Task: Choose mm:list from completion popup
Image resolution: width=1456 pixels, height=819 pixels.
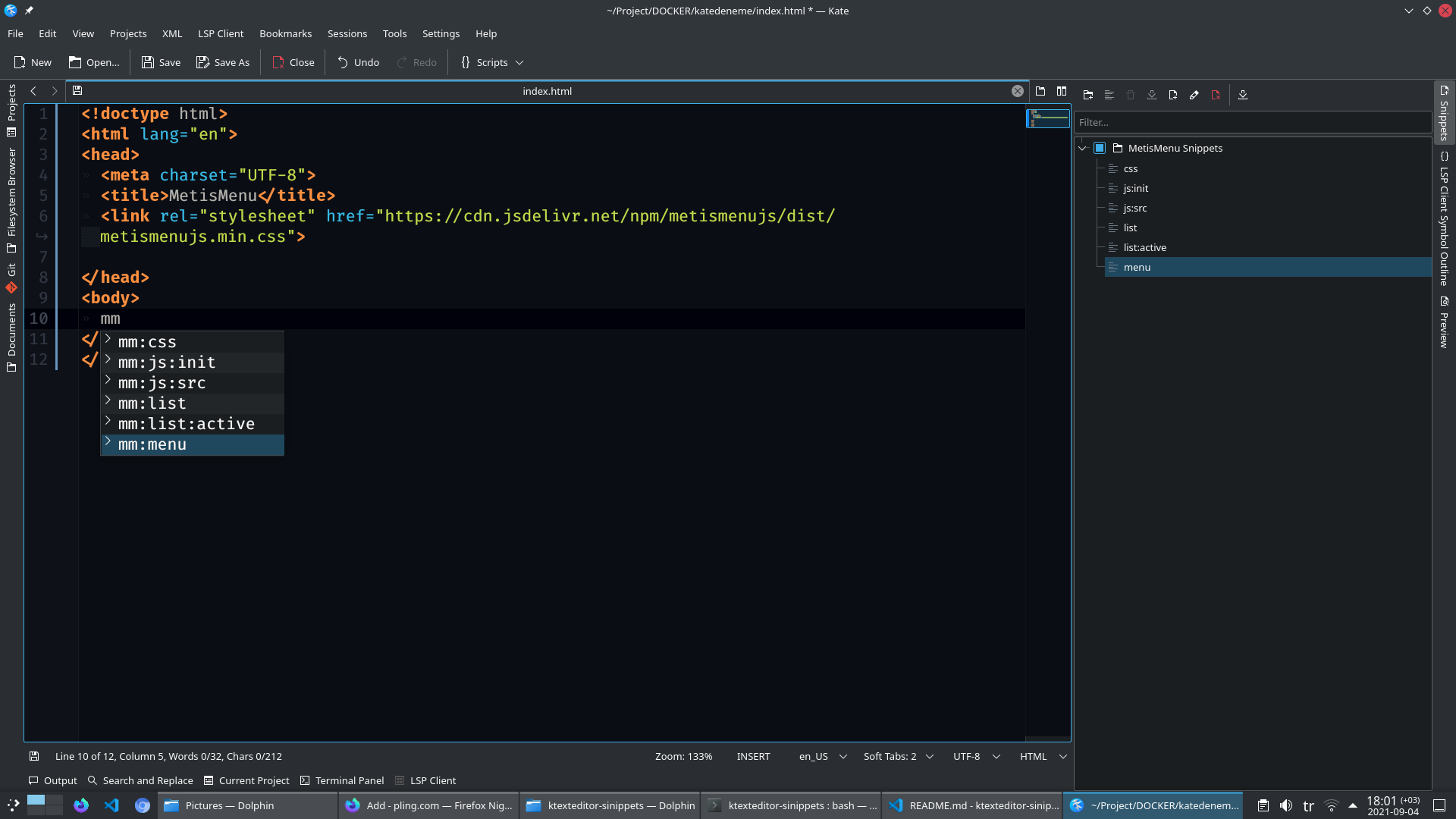Action: click(193, 403)
